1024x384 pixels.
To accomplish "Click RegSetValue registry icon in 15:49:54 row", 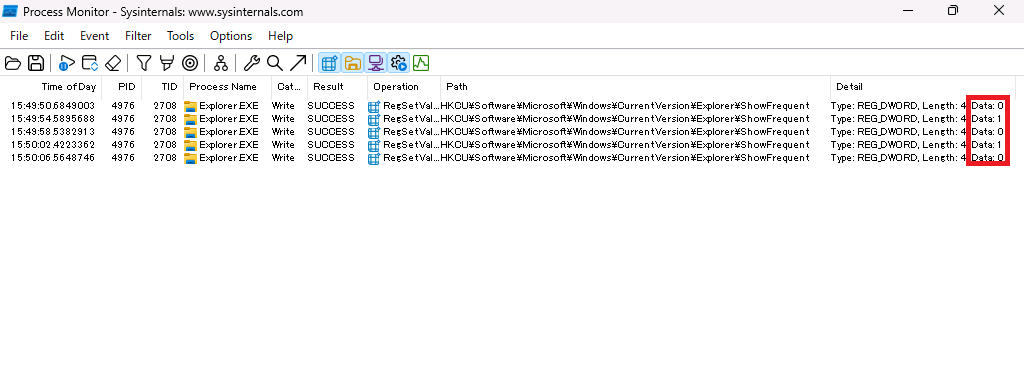I will [374, 119].
